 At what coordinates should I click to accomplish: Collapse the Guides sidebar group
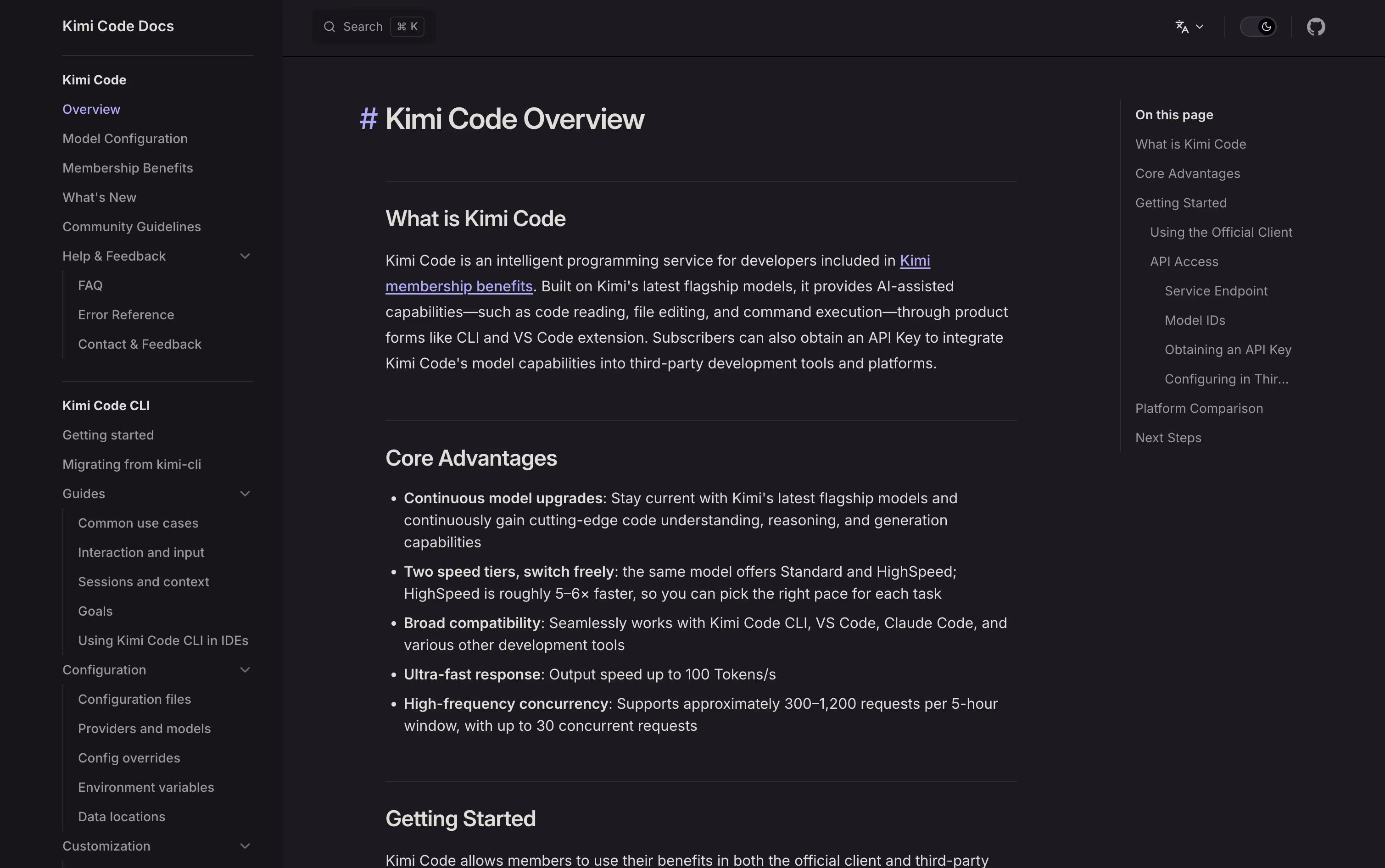click(x=245, y=494)
